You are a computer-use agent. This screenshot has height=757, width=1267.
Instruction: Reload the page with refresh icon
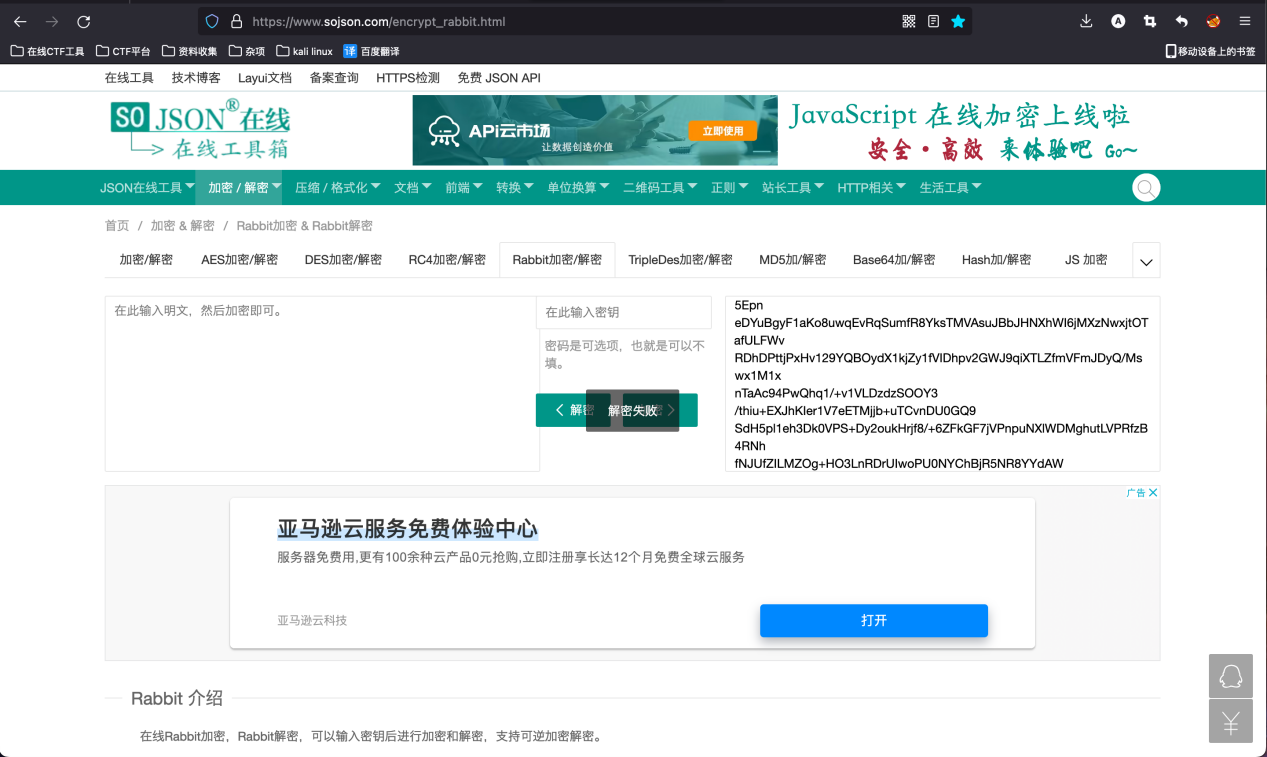tap(84, 21)
